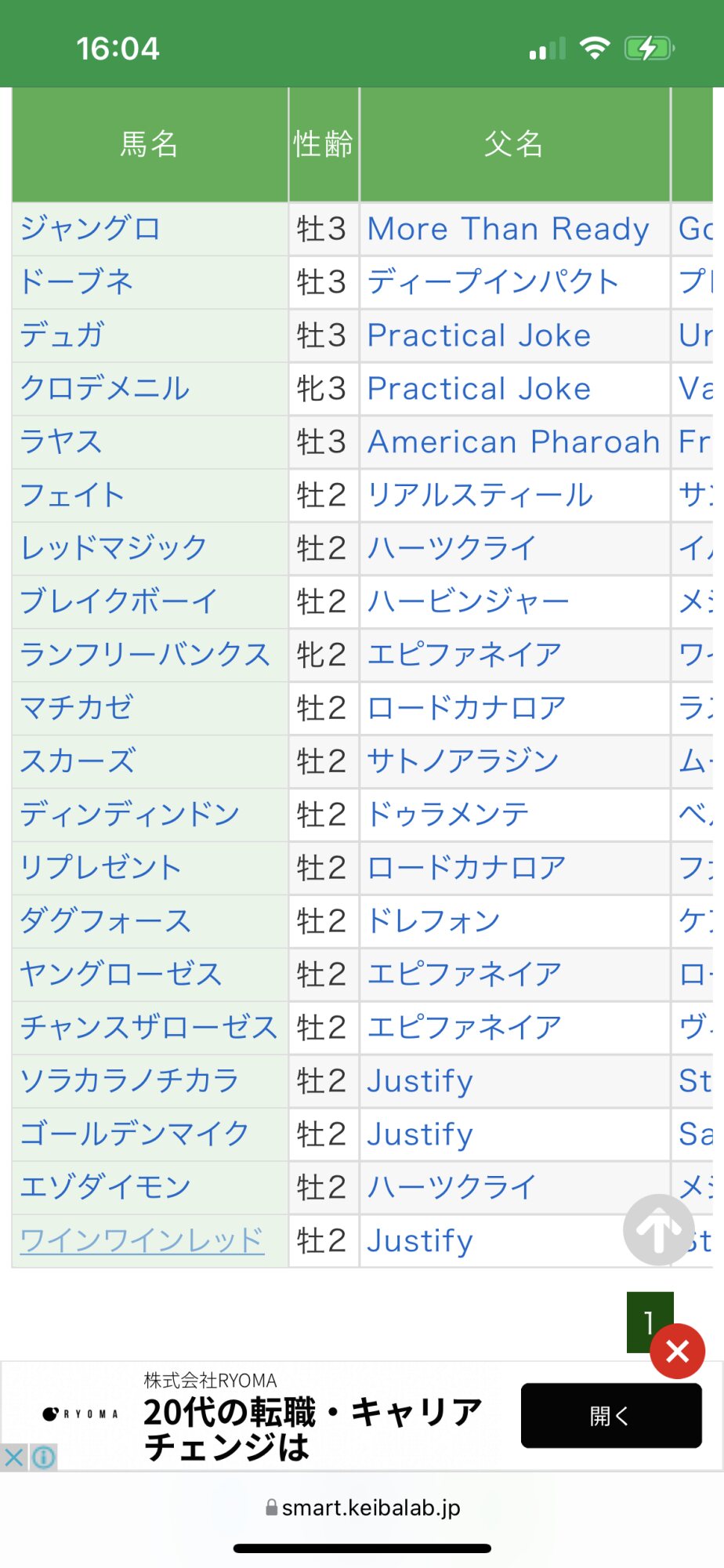
Task: Open horse ランフリーバンクス link
Action: click(145, 655)
